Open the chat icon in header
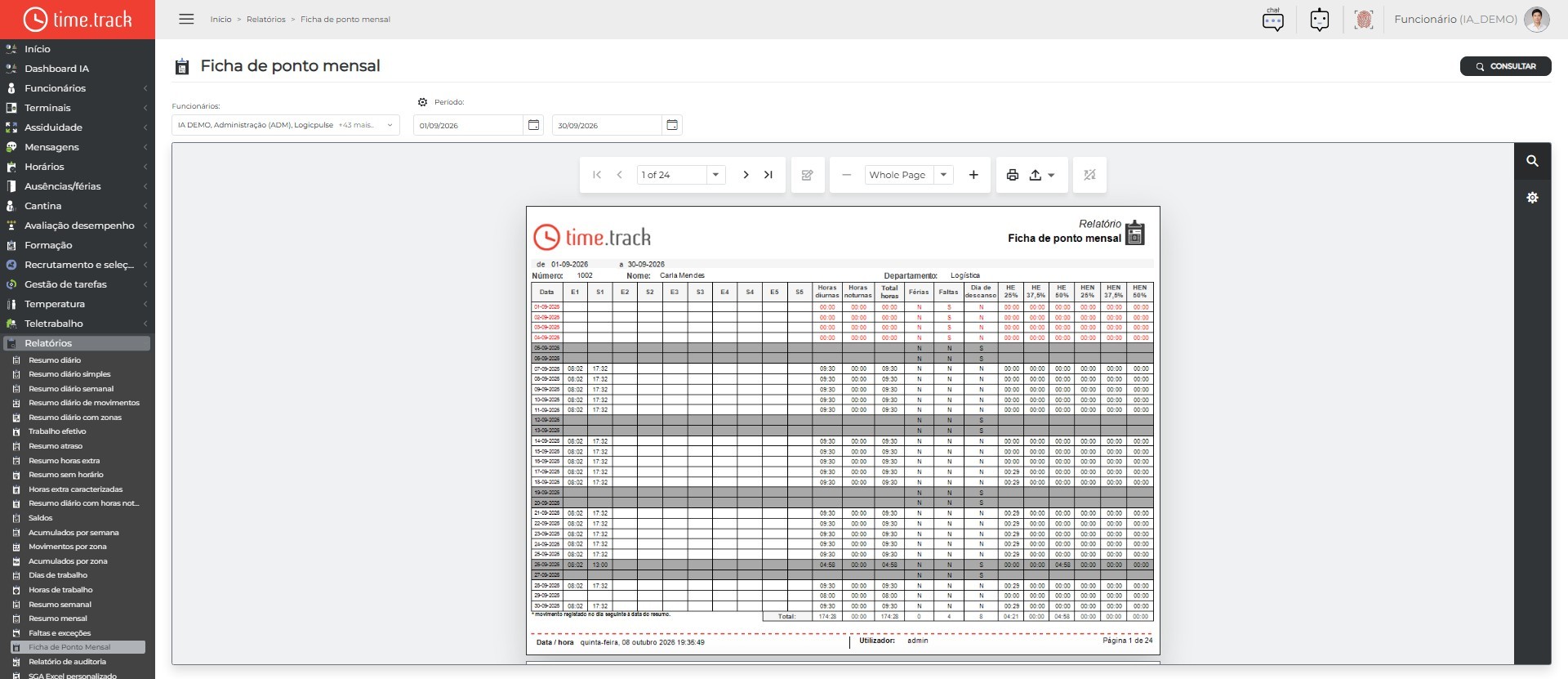This screenshot has width=1568, height=679. 1273,20
